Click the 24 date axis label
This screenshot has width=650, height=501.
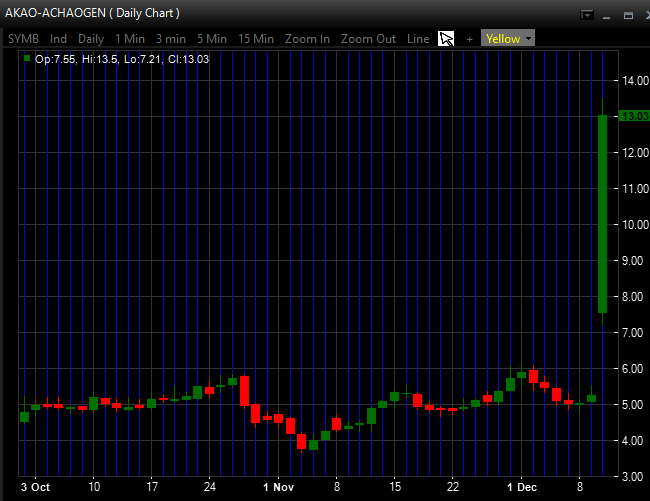210,487
